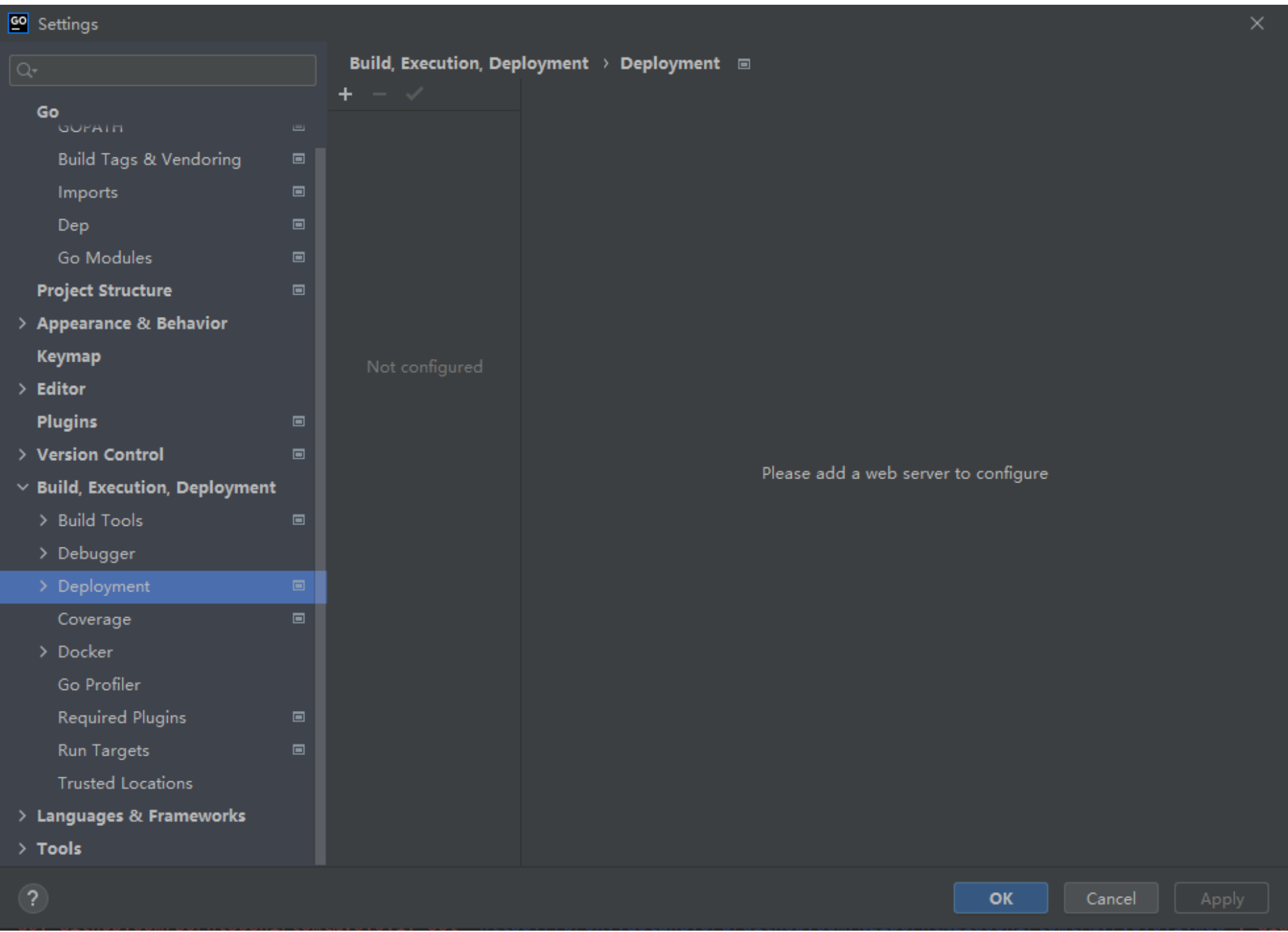
Task: Expand Docker subtree
Action: [43, 652]
